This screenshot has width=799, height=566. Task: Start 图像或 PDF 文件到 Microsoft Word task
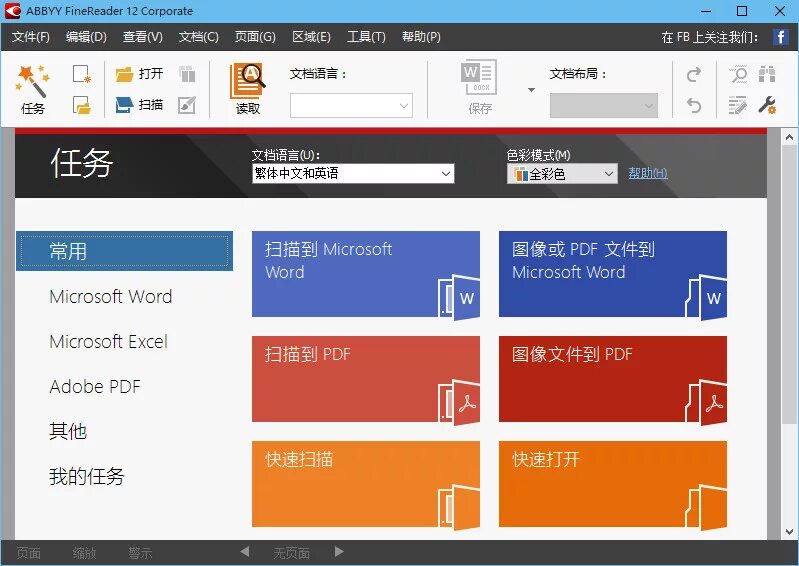(x=612, y=274)
